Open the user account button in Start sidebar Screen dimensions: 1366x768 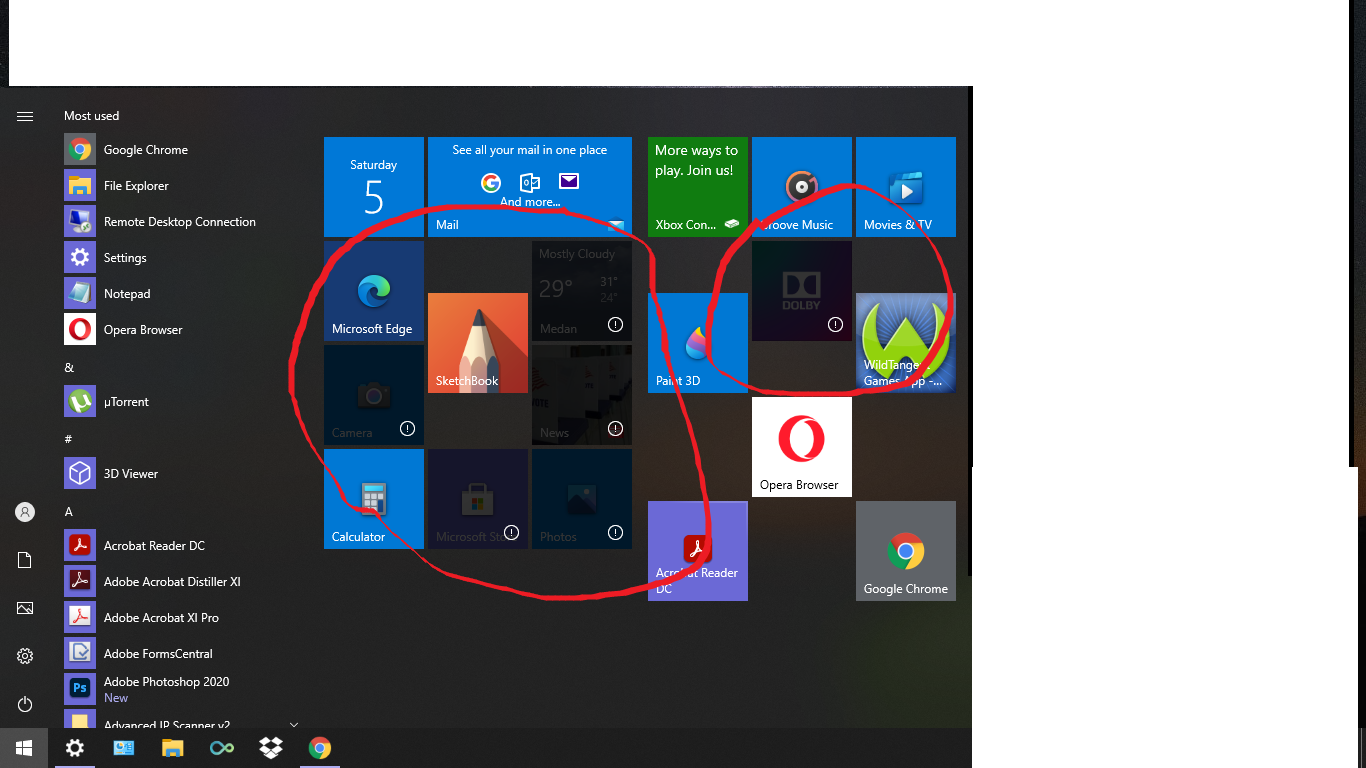point(25,512)
